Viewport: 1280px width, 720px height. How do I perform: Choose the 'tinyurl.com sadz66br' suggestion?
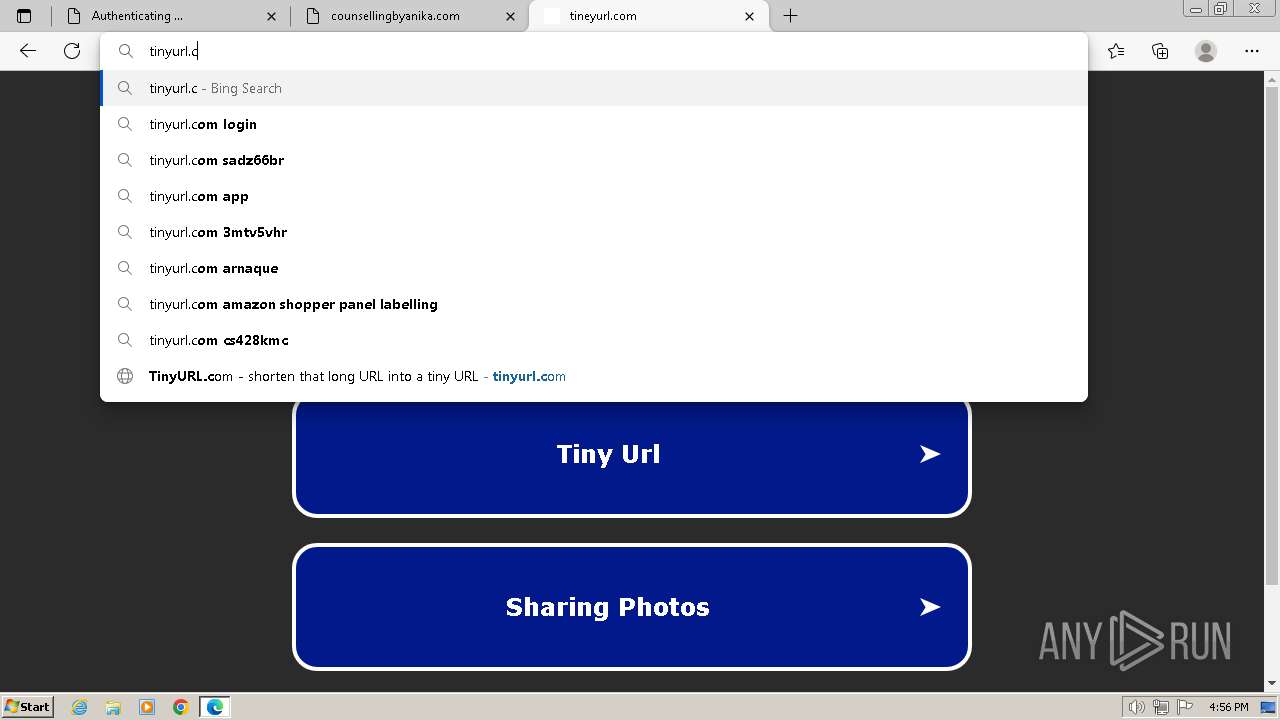pyautogui.click(x=594, y=160)
